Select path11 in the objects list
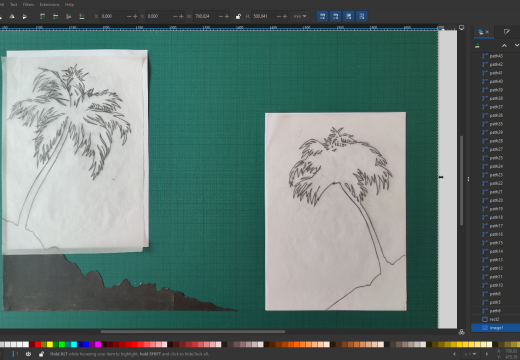The height and width of the screenshot is (360, 520). click(496, 277)
